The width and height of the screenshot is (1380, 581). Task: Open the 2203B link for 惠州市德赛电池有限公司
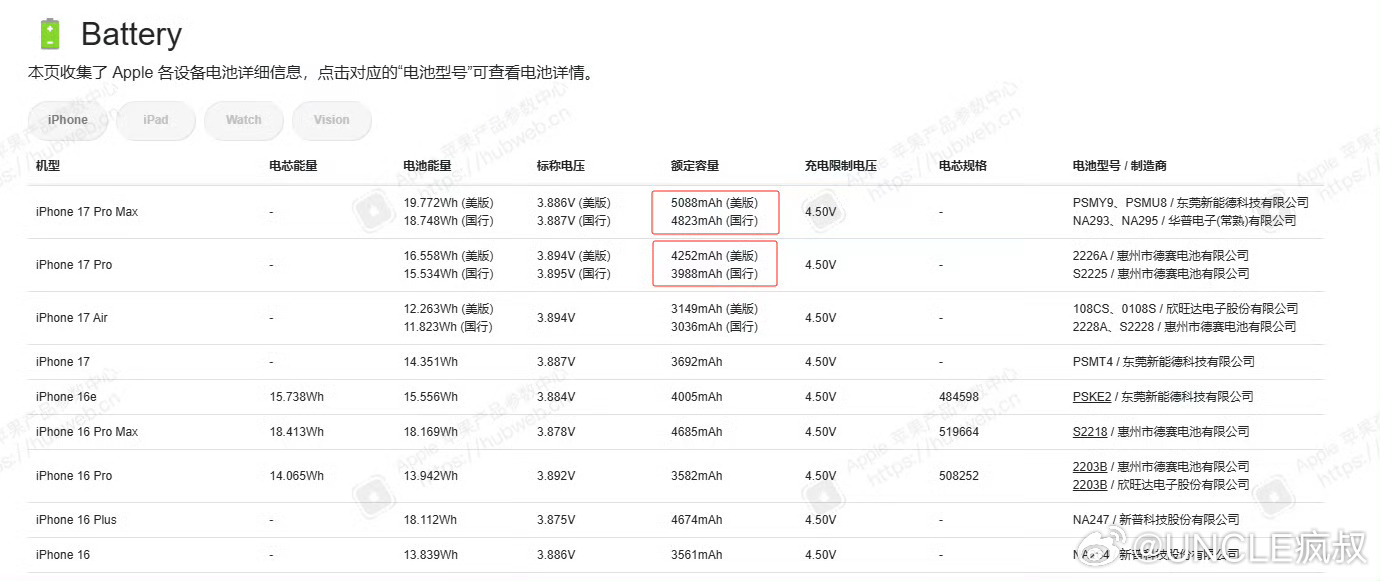pos(1090,467)
